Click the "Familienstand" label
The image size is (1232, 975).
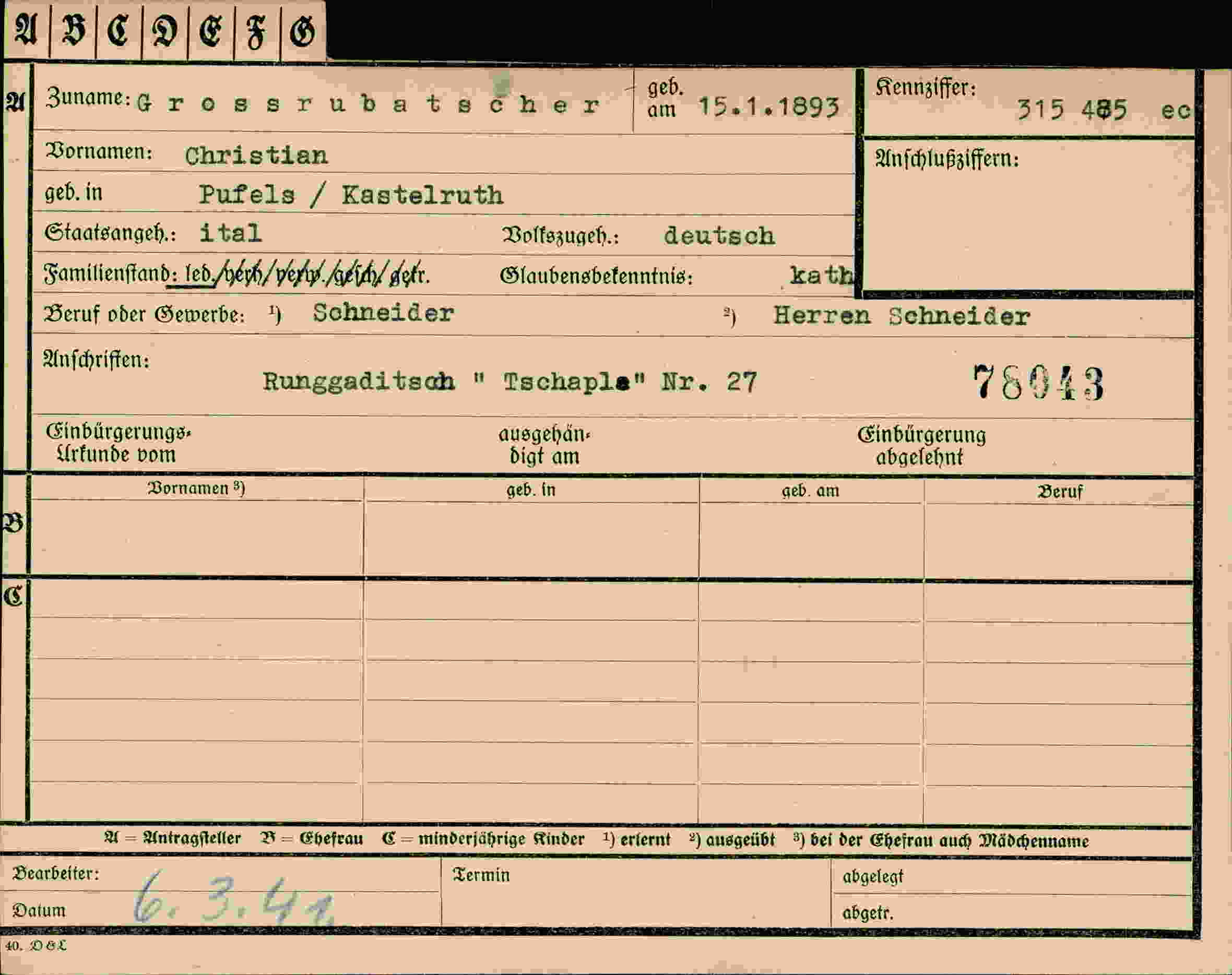tap(108, 274)
